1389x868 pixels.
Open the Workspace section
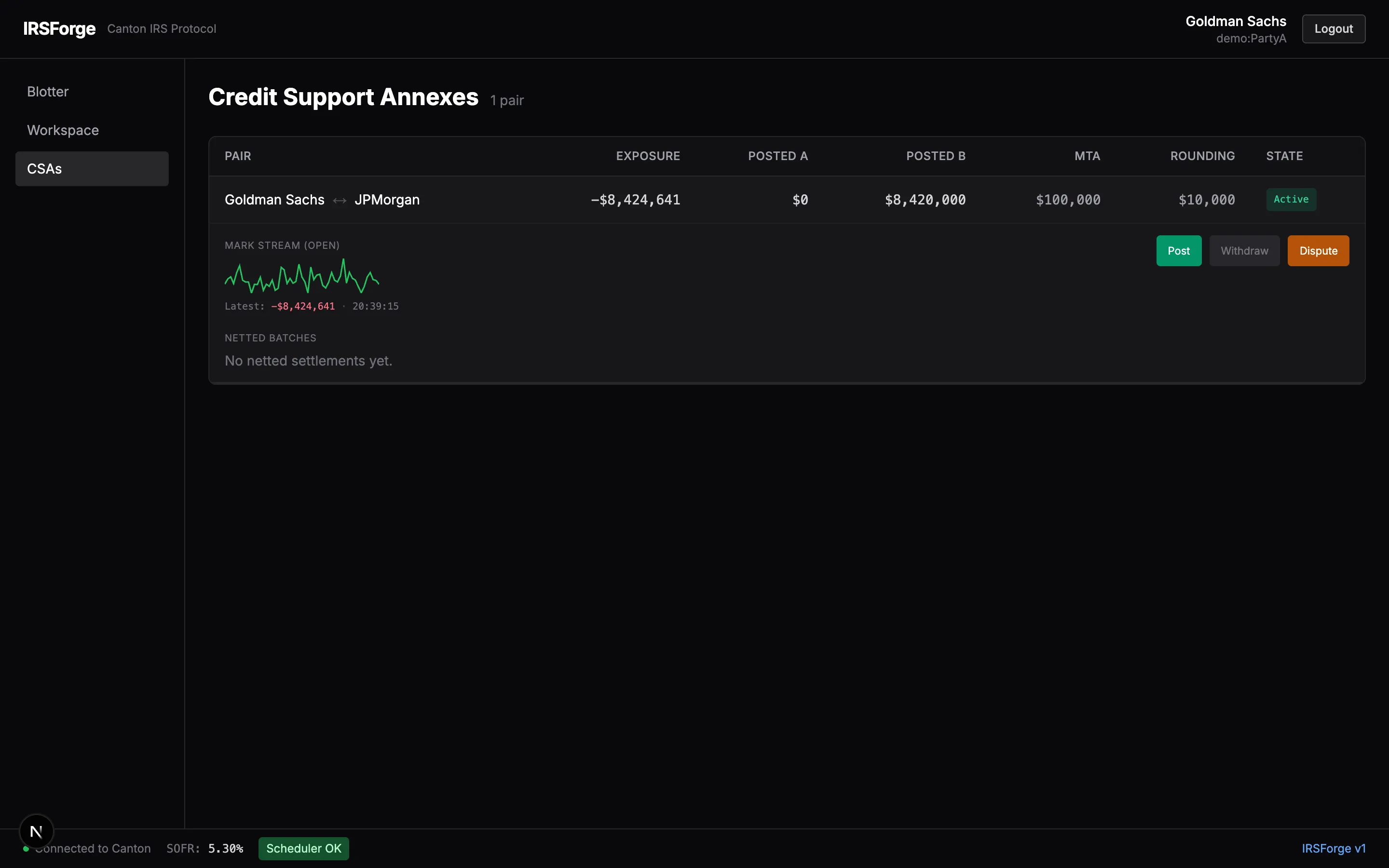tap(63, 130)
